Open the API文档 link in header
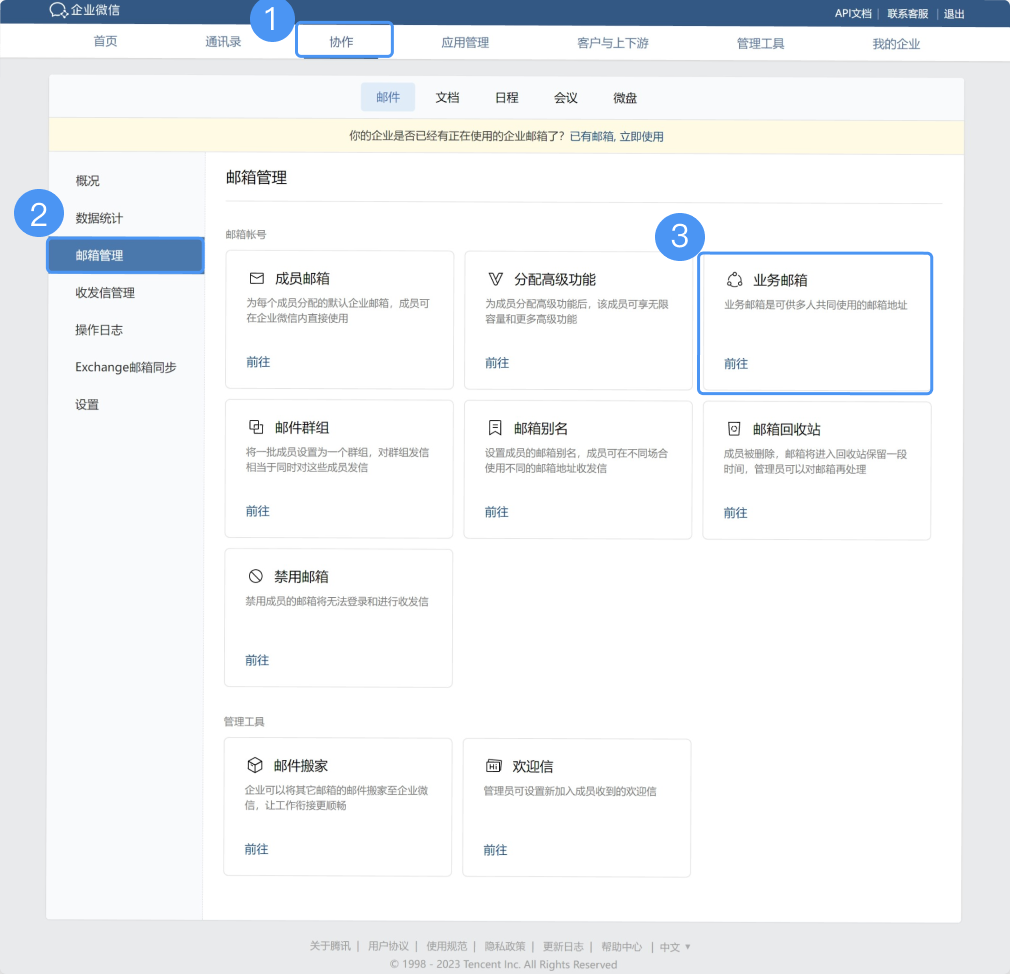This screenshot has height=974, width=1010. point(853,13)
